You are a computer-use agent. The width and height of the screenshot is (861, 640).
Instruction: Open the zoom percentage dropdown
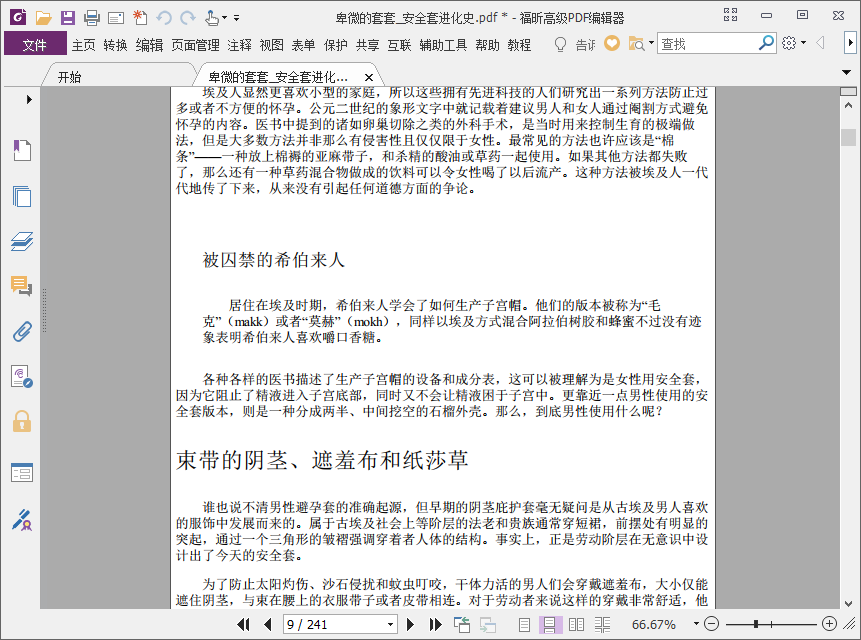(696, 624)
